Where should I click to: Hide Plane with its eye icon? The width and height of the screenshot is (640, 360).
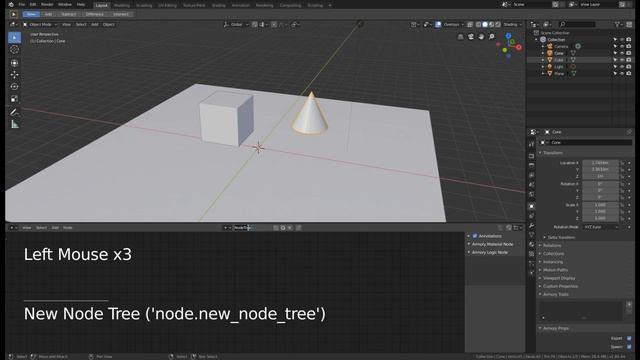[x=622, y=73]
